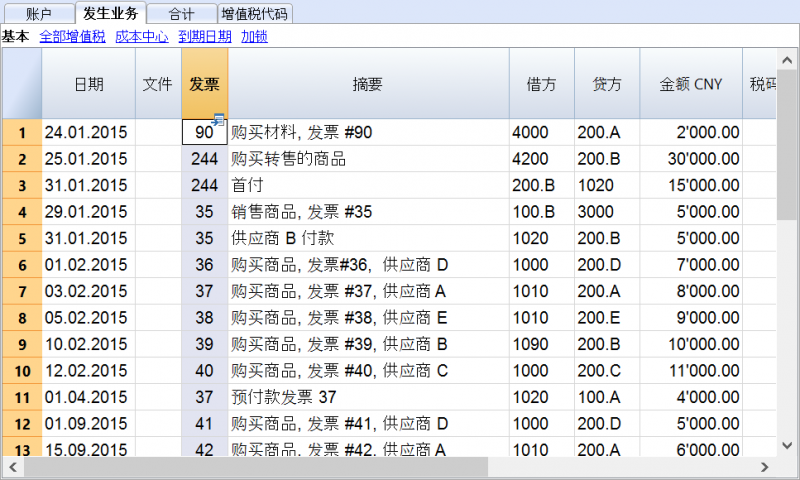
Task: Click the horizontal scrollbar thumb
Action: (x=256, y=467)
